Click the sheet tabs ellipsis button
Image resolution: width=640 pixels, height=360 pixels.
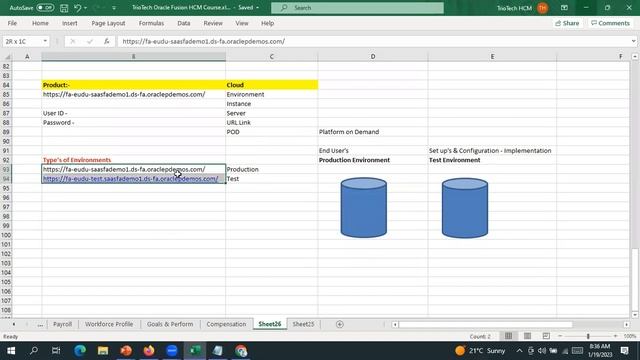pos(40,324)
